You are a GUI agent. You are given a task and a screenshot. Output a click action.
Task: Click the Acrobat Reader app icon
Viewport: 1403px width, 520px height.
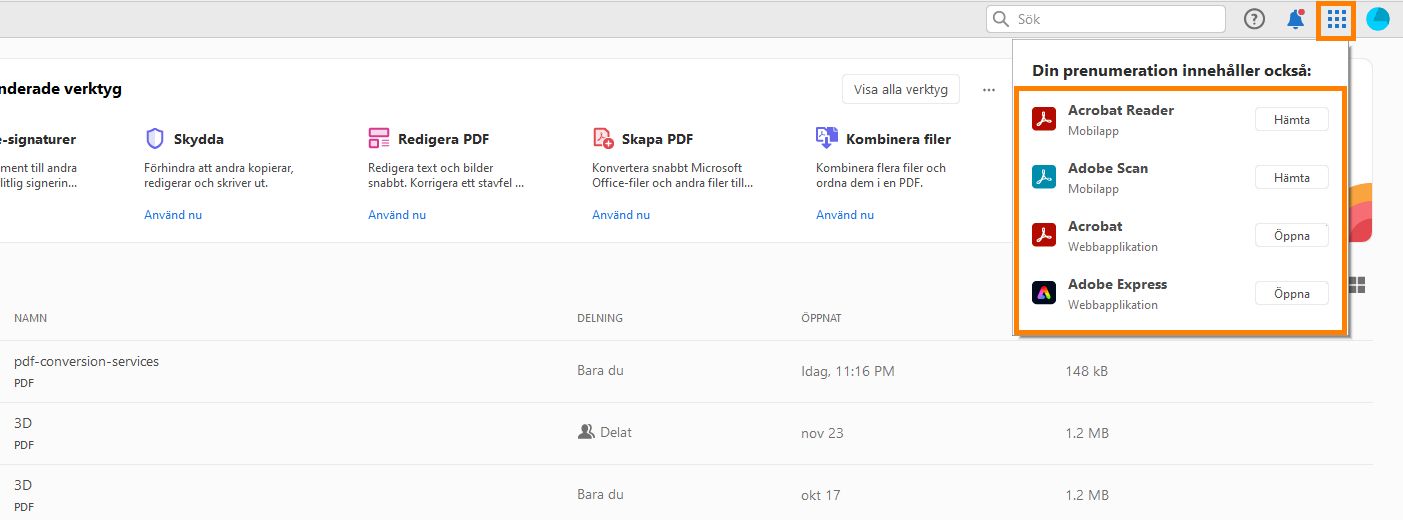(x=1044, y=119)
